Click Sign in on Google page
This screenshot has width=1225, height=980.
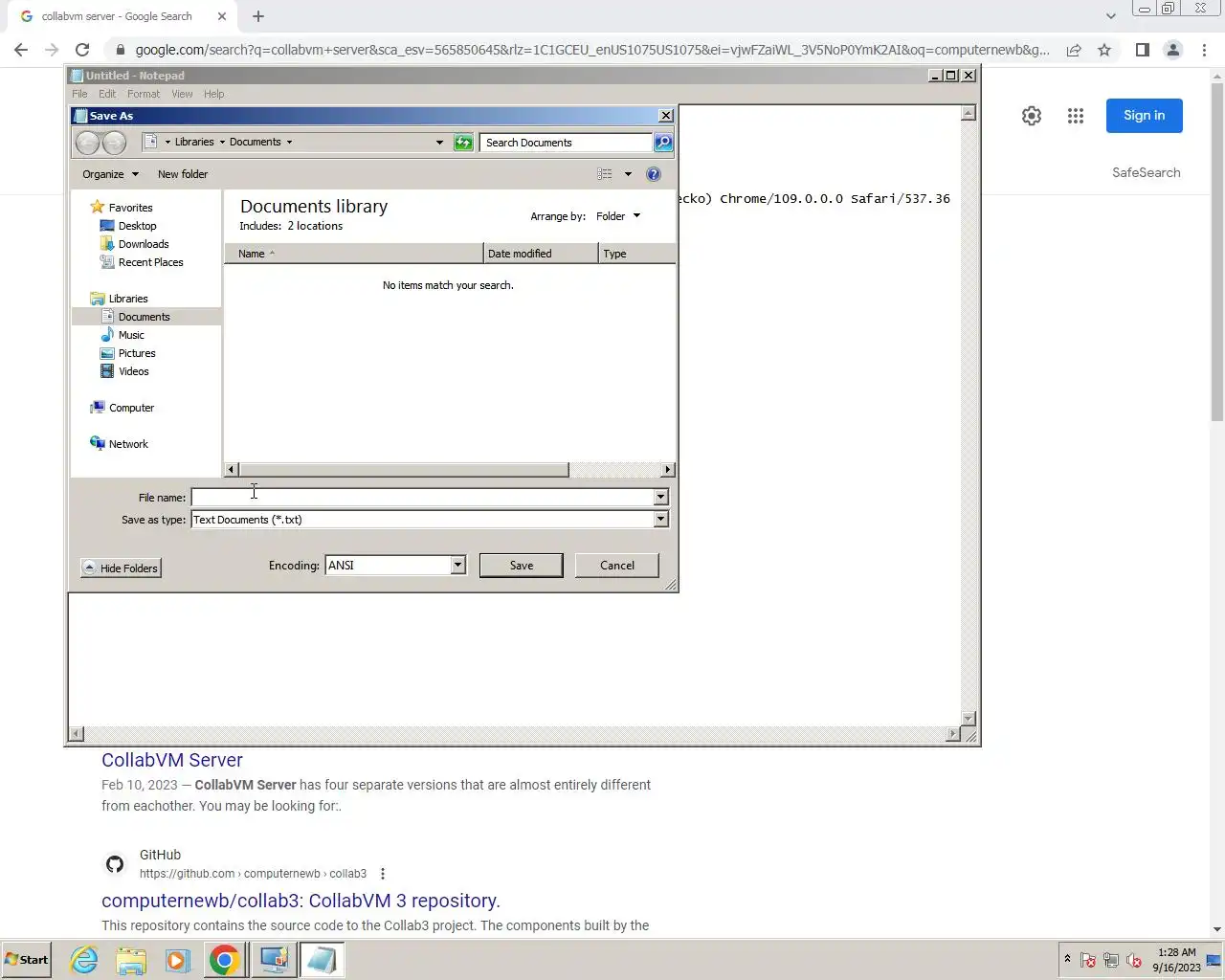[x=1145, y=116]
